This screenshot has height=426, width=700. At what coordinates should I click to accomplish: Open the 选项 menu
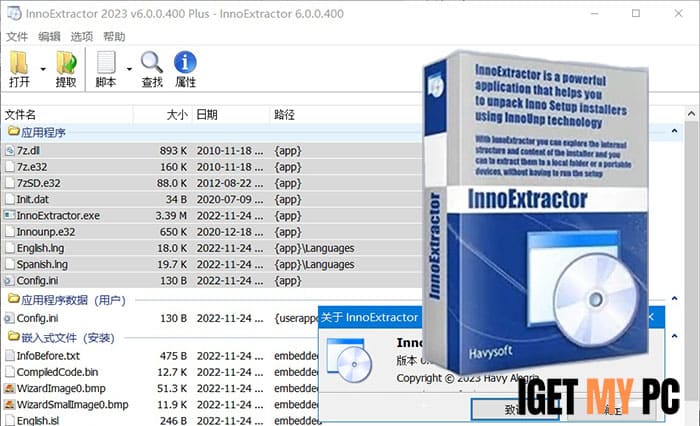[x=82, y=37]
